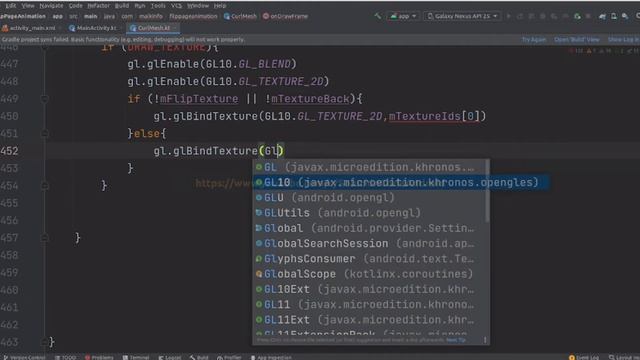Click the Show Log link in notification
The width and height of the screenshot is (640, 360).
(x=624, y=40)
